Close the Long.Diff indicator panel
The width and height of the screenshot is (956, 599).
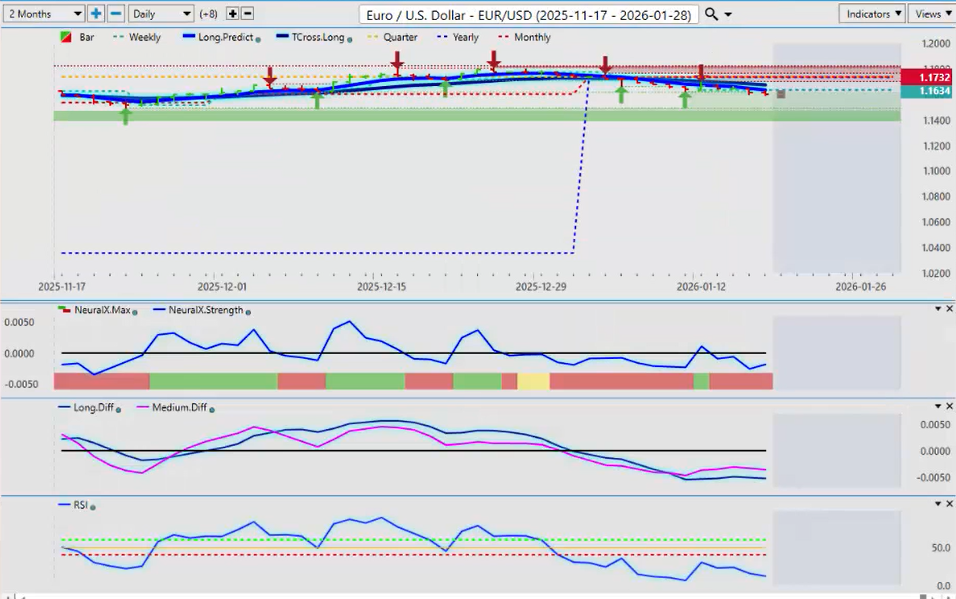coord(949,406)
